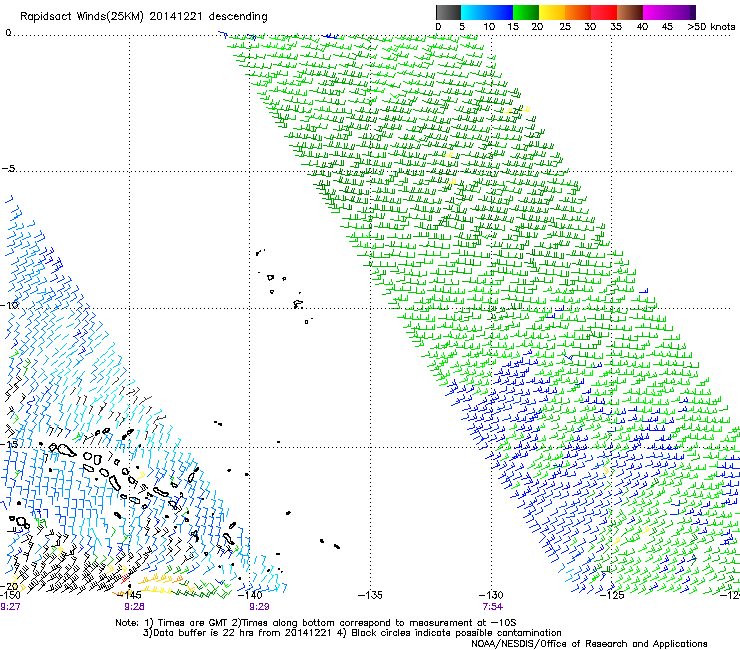Image resolution: width=740 pixels, height=650 pixels.
Task: Click the blue 10-15 knots legend segment
Action: 500,12
